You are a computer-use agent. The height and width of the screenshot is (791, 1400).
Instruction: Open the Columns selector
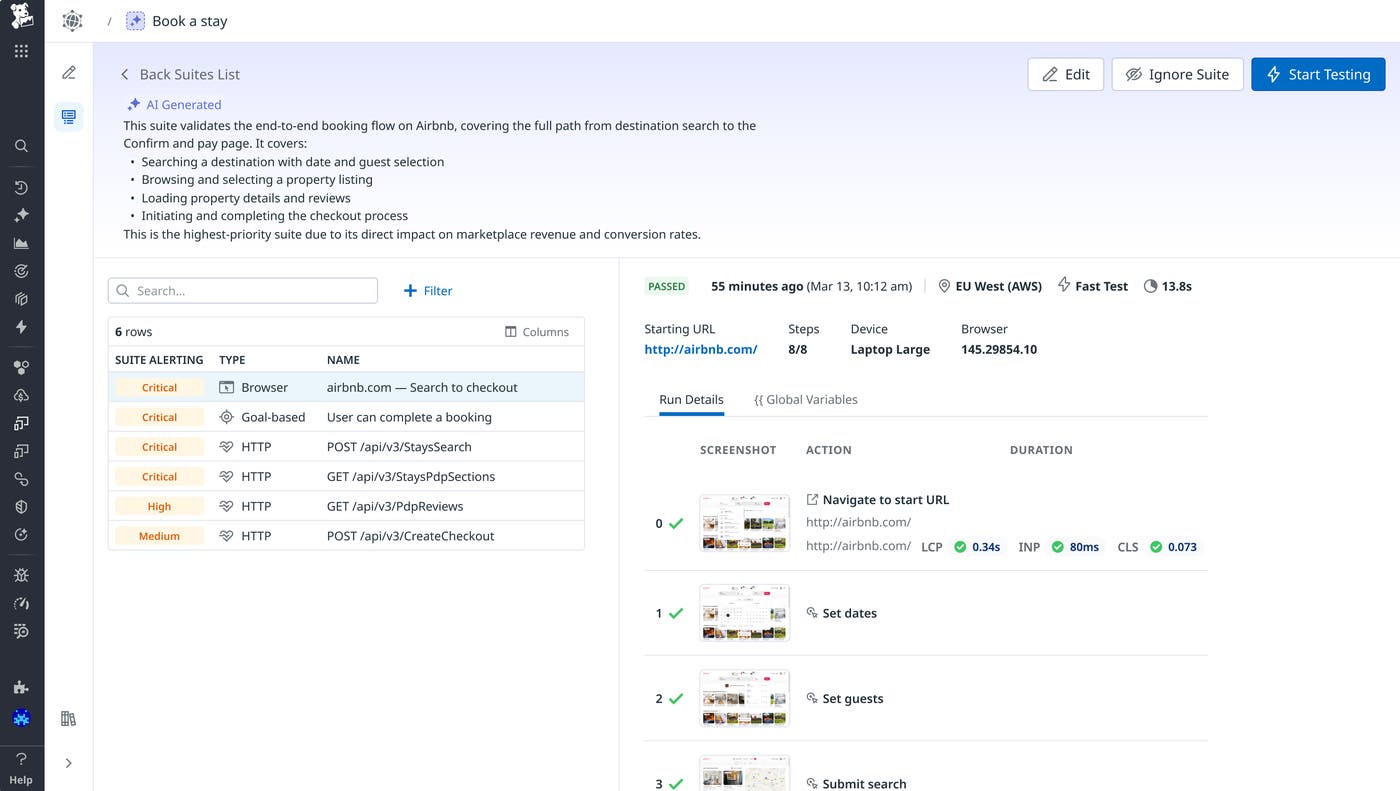537,332
